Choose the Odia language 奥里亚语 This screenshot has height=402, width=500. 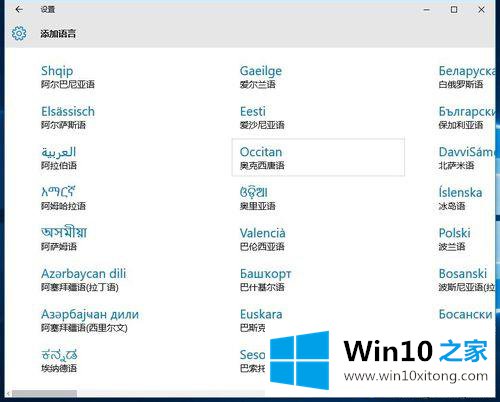(x=258, y=198)
